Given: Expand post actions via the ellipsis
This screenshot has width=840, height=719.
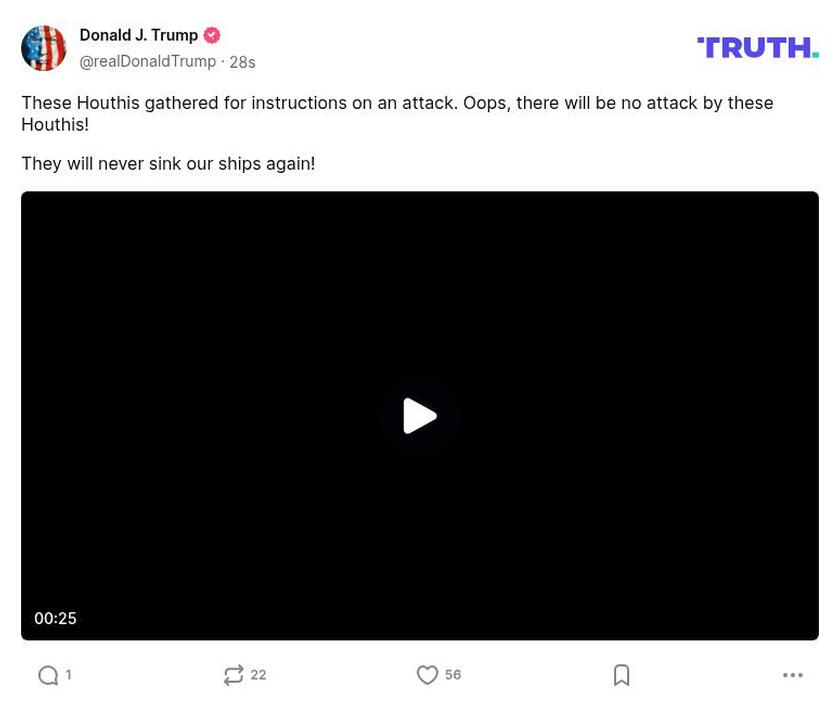Looking at the screenshot, I should pos(791,674).
